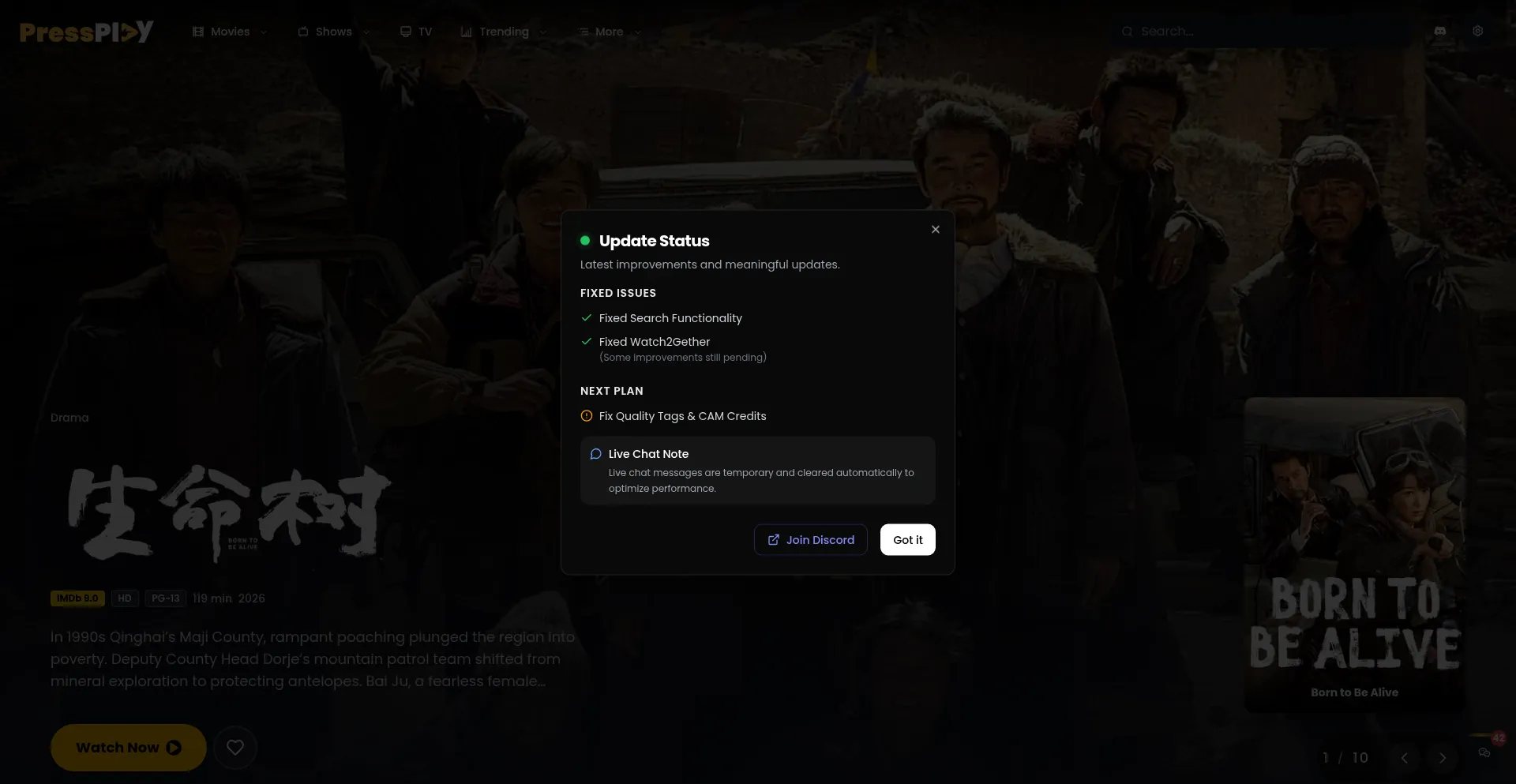Expand the More dropdown

610,32
